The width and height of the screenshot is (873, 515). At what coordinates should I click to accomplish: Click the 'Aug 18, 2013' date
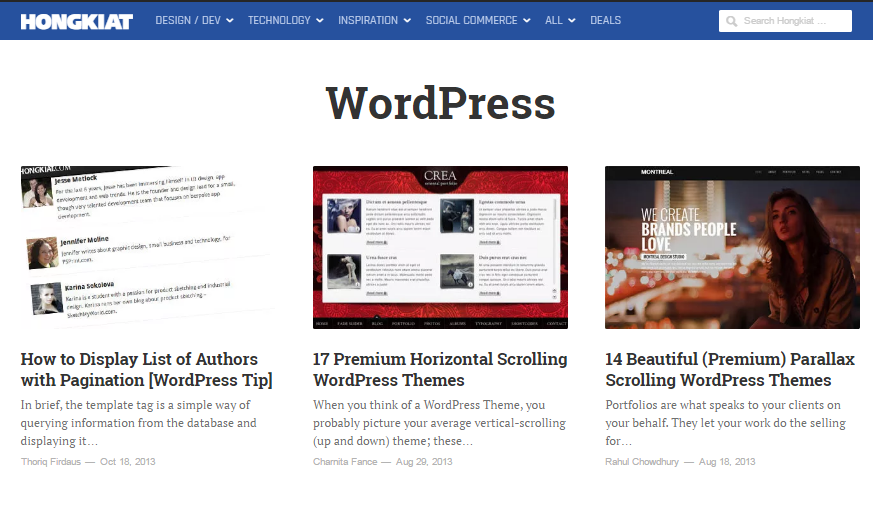pos(727,462)
